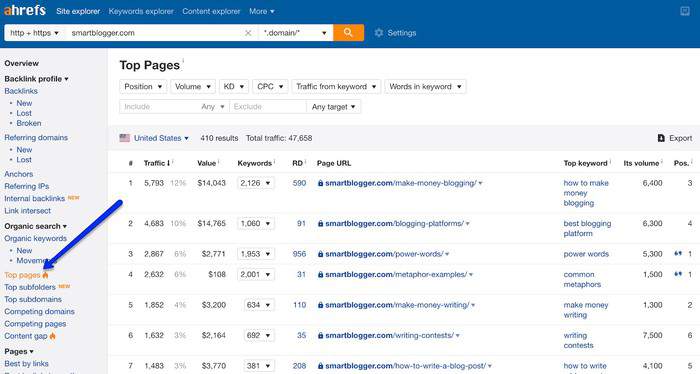
Task: Click the United States flag icon
Action: tap(125, 138)
